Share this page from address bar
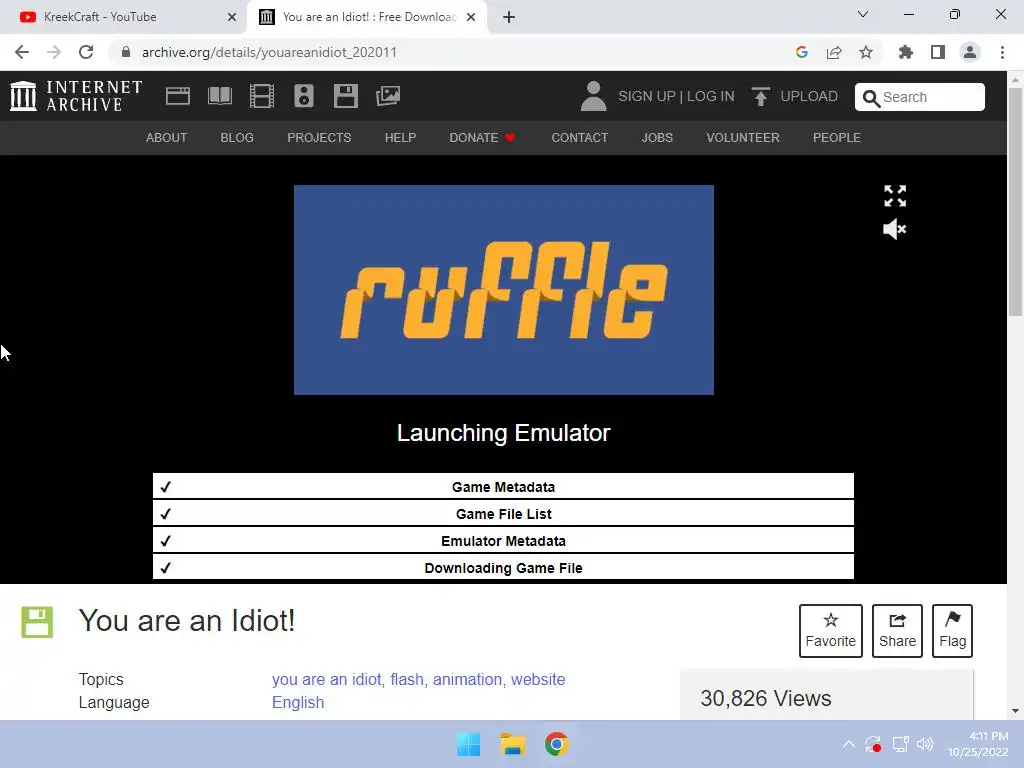The width and height of the screenshot is (1024, 768). coord(834,52)
